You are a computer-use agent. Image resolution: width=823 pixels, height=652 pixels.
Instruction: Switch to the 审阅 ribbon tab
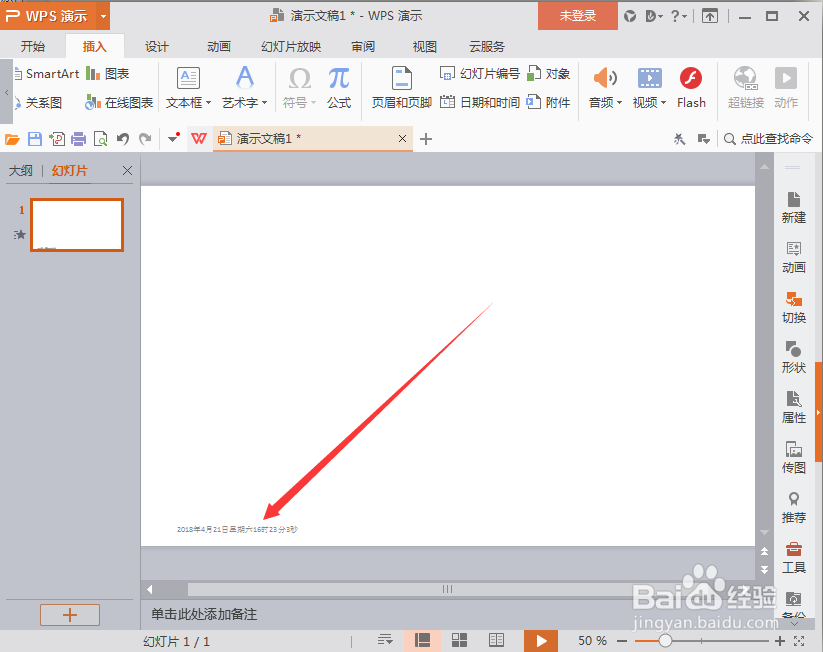(x=363, y=47)
